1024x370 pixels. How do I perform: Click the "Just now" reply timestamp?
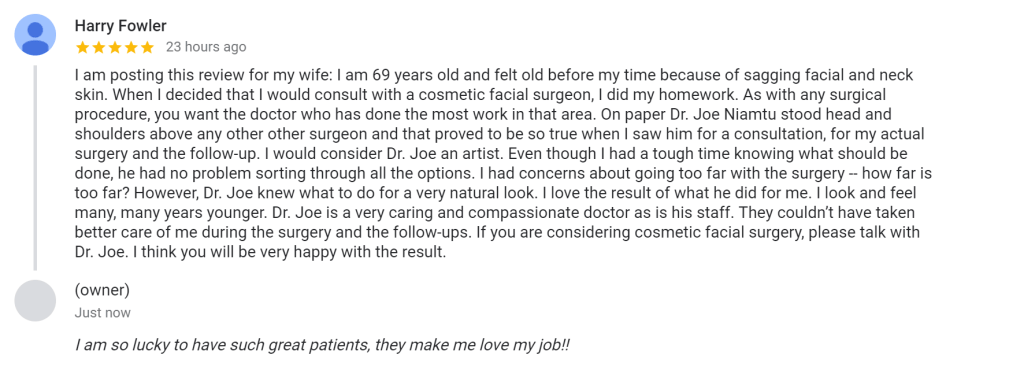[x=103, y=313]
